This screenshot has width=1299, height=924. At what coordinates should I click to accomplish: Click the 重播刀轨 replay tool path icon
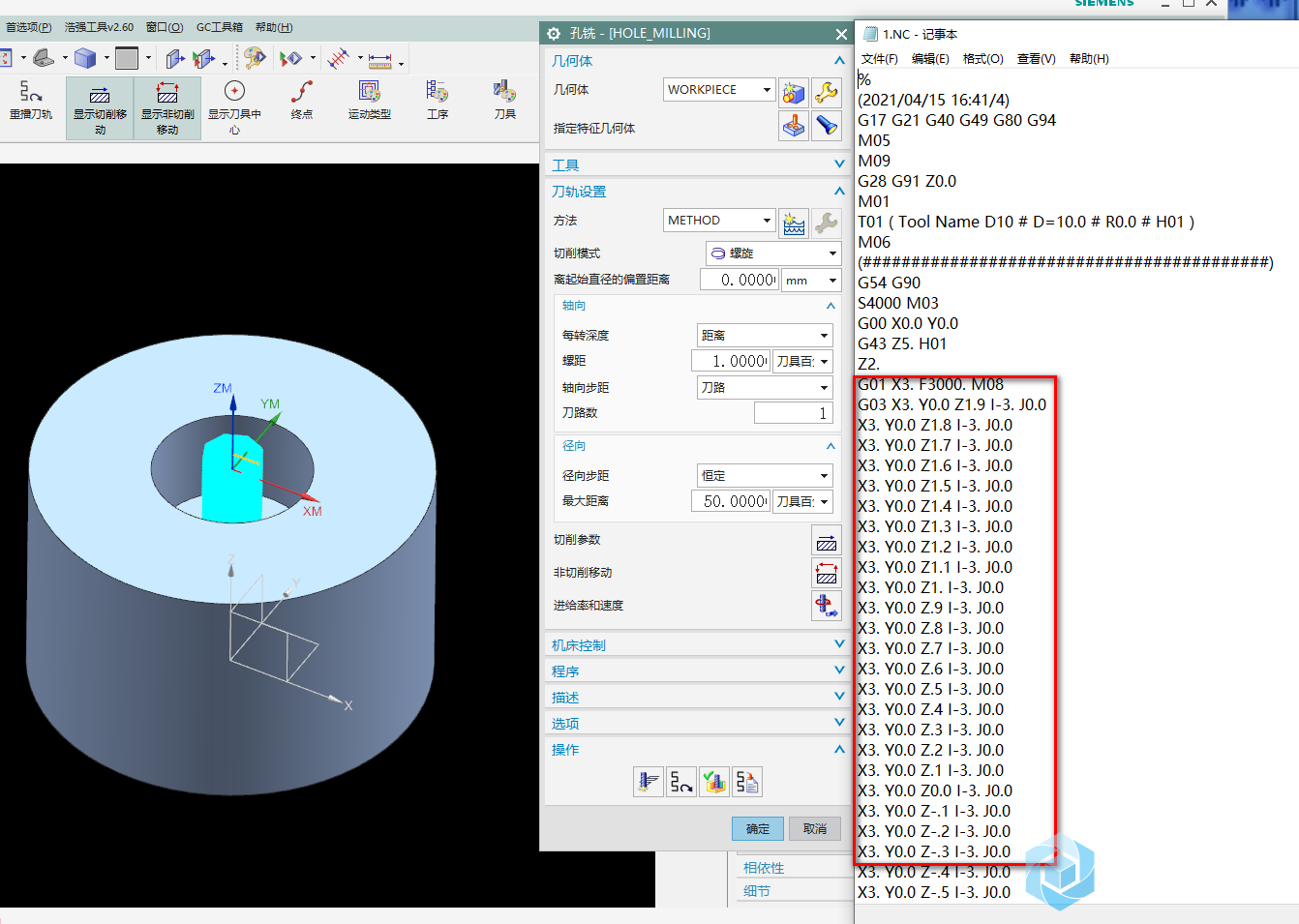pos(31,93)
